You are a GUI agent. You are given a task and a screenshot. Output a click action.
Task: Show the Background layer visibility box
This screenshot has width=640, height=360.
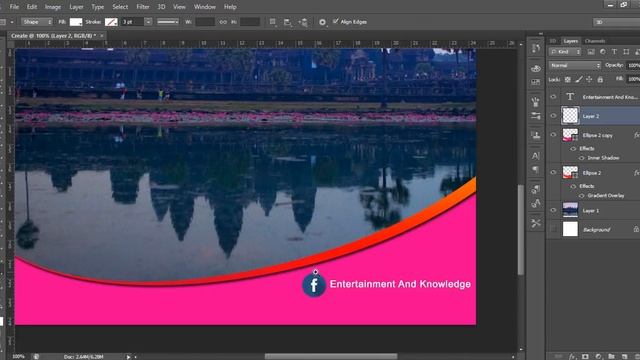point(553,229)
